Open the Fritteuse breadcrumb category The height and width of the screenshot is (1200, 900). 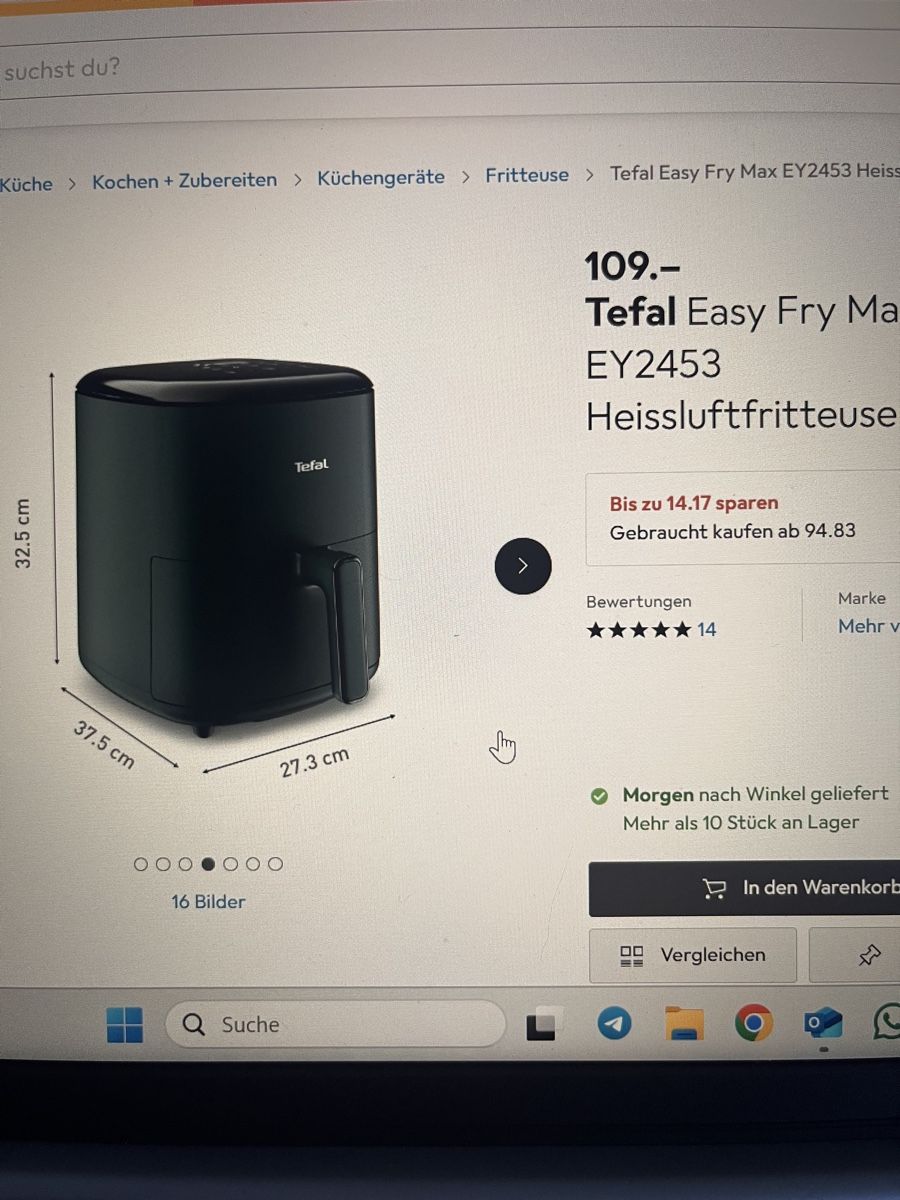(527, 175)
